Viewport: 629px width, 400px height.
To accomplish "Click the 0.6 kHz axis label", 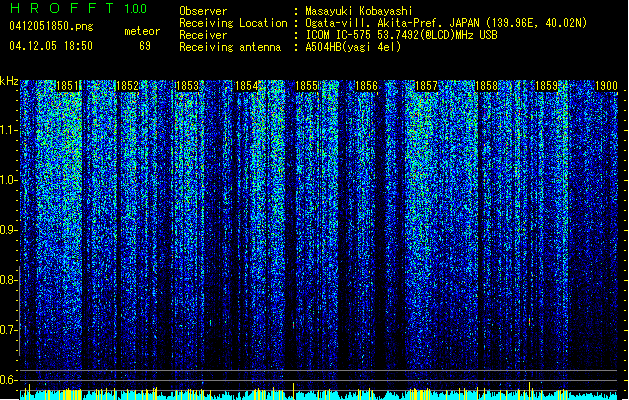I will tap(9, 380).
